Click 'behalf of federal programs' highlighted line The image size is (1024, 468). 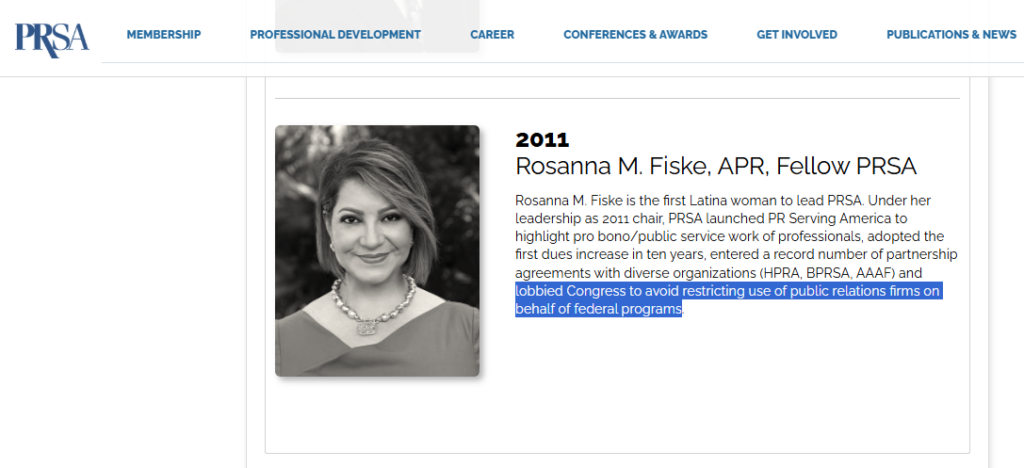598,309
